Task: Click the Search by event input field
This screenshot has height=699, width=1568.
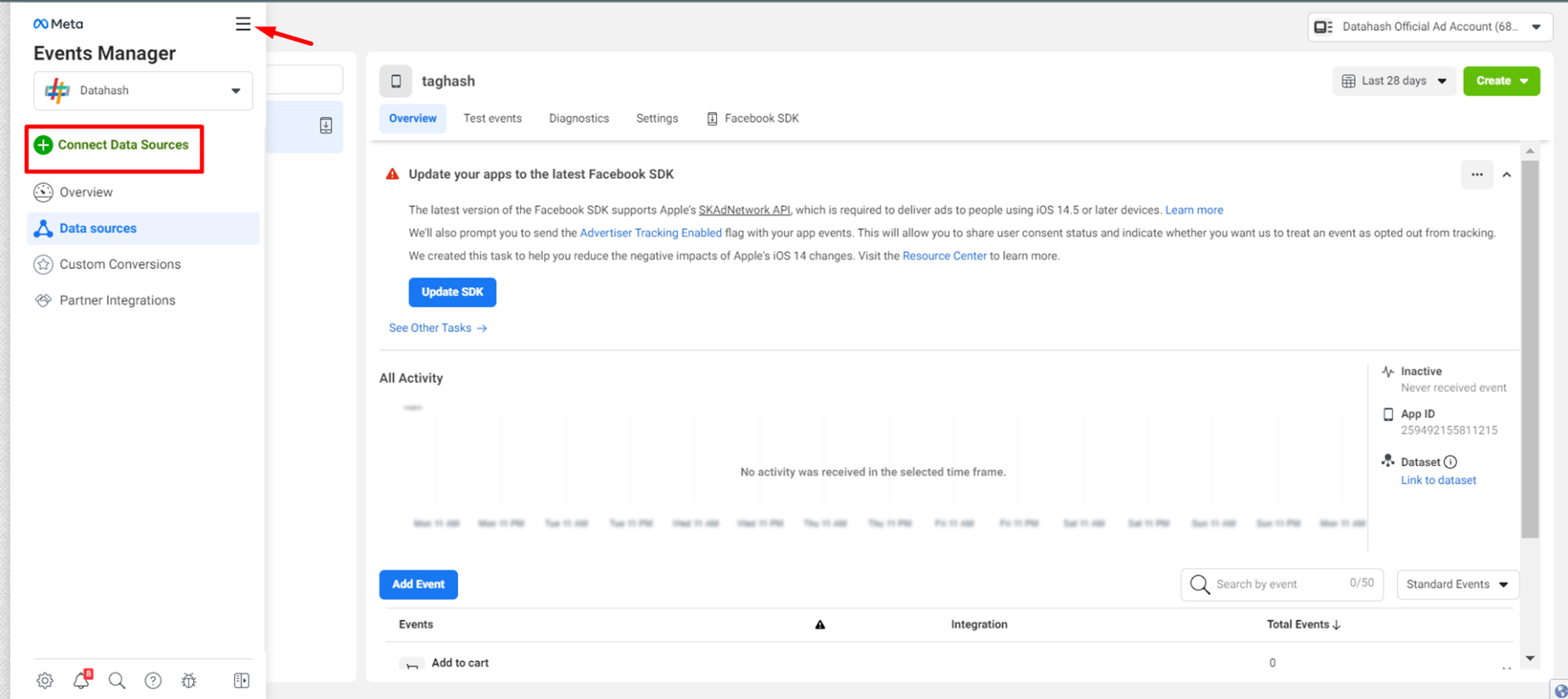Action: (x=1282, y=585)
